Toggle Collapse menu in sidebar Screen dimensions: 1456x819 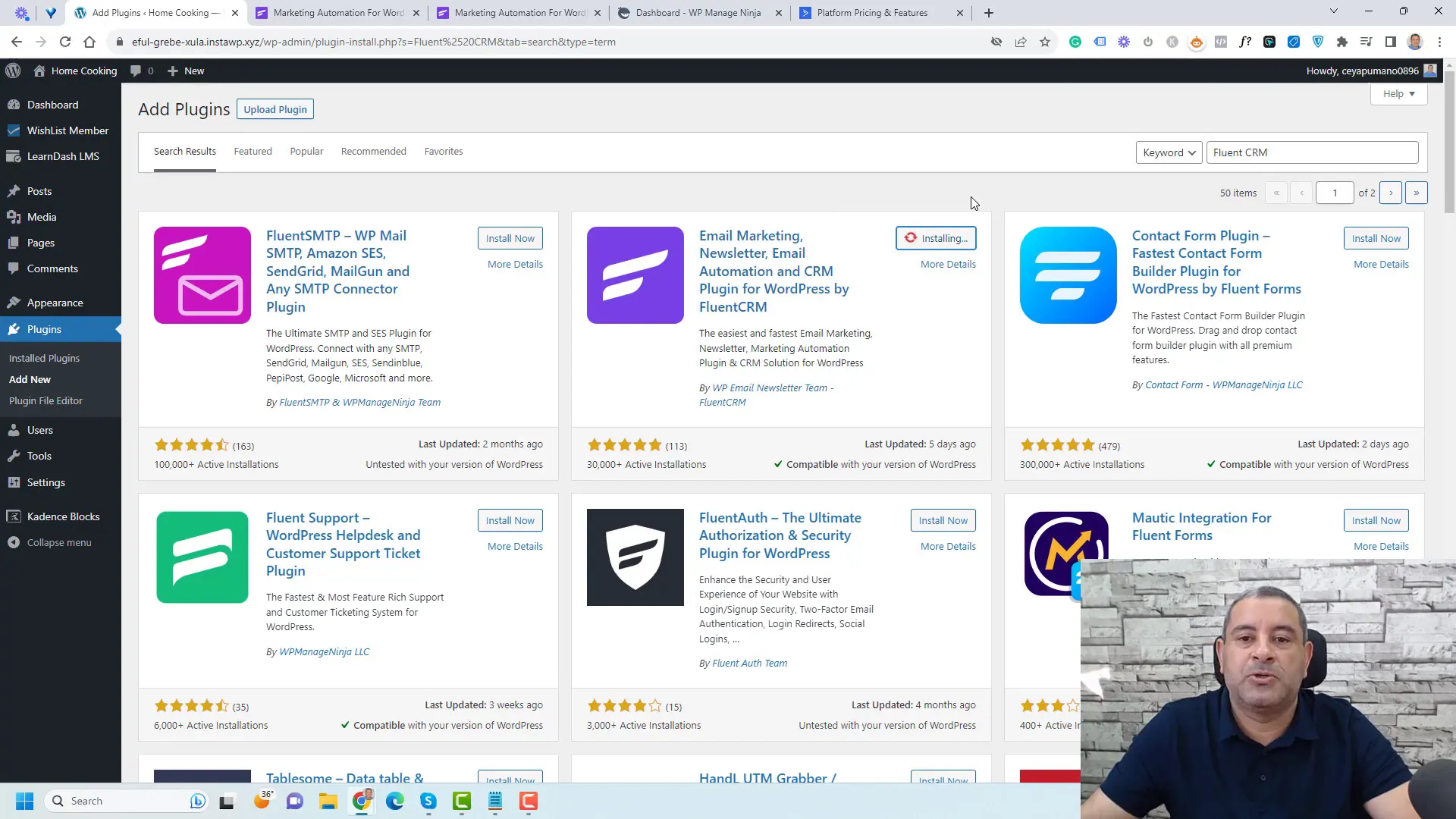[x=58, y=542]
